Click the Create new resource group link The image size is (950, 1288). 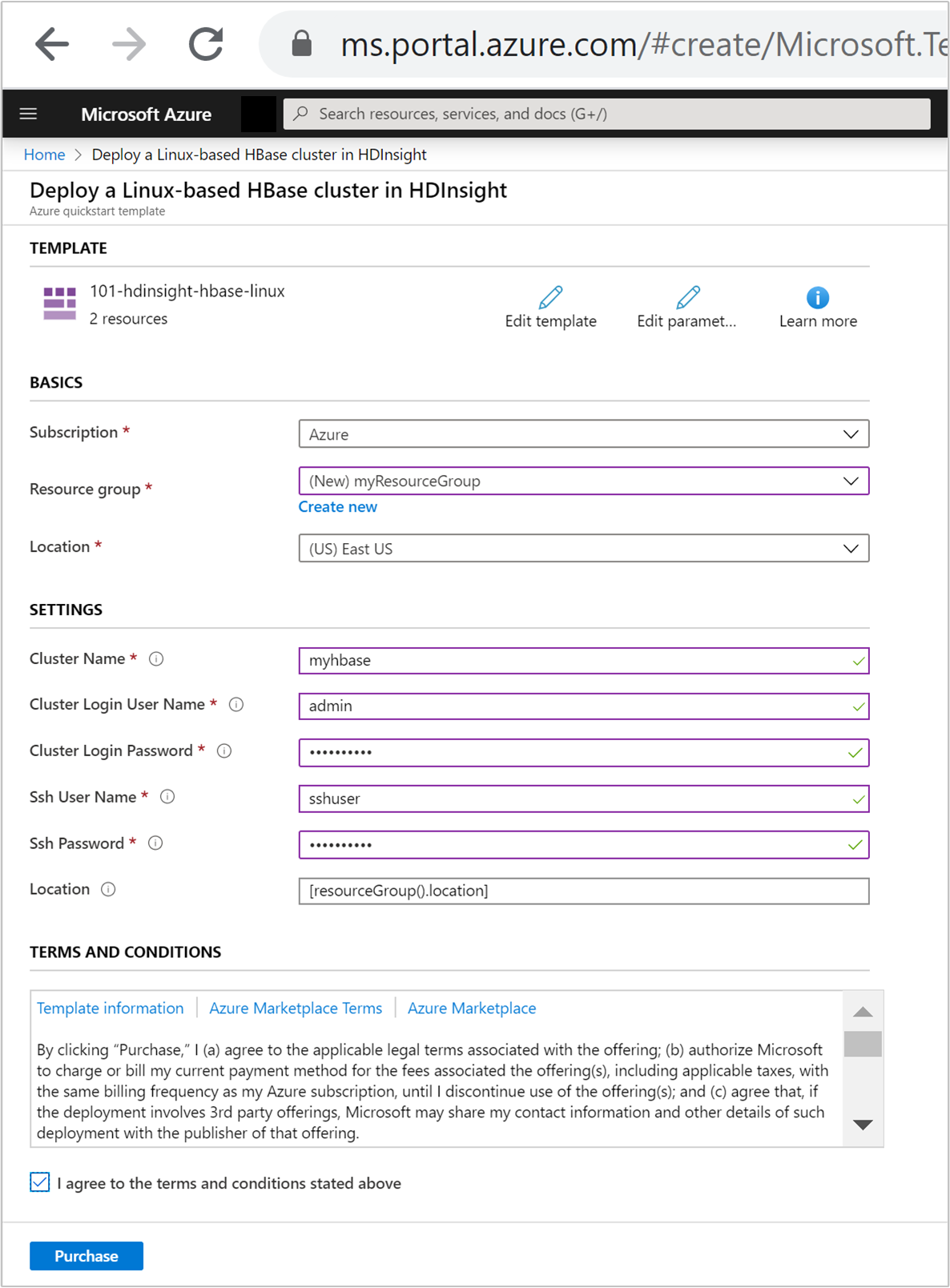(x=337, y=507)
